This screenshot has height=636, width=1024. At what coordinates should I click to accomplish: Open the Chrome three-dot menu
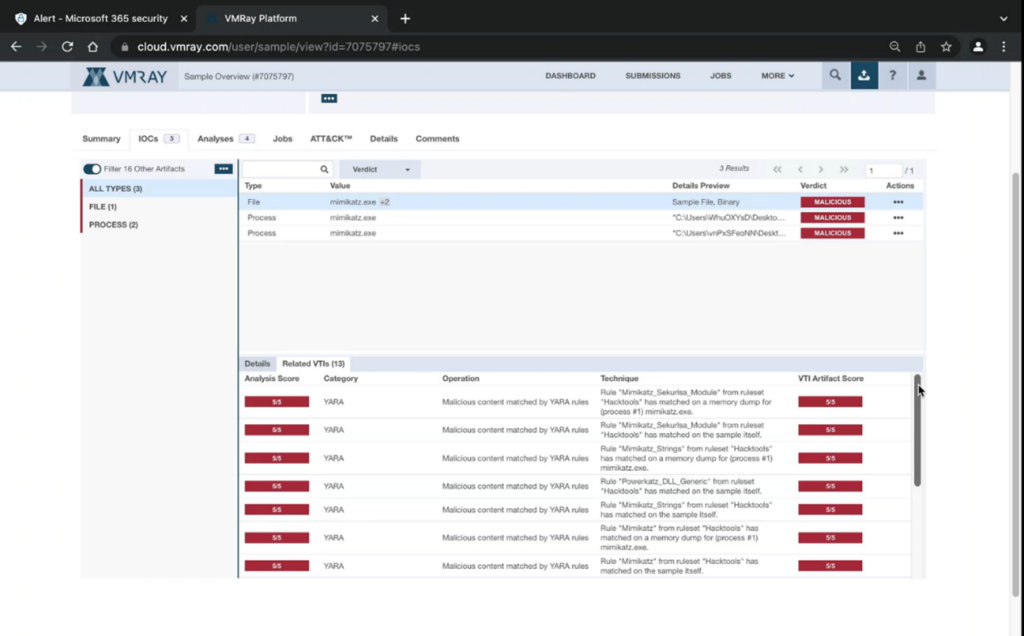pyautogui.click(x=1004, y=46)
